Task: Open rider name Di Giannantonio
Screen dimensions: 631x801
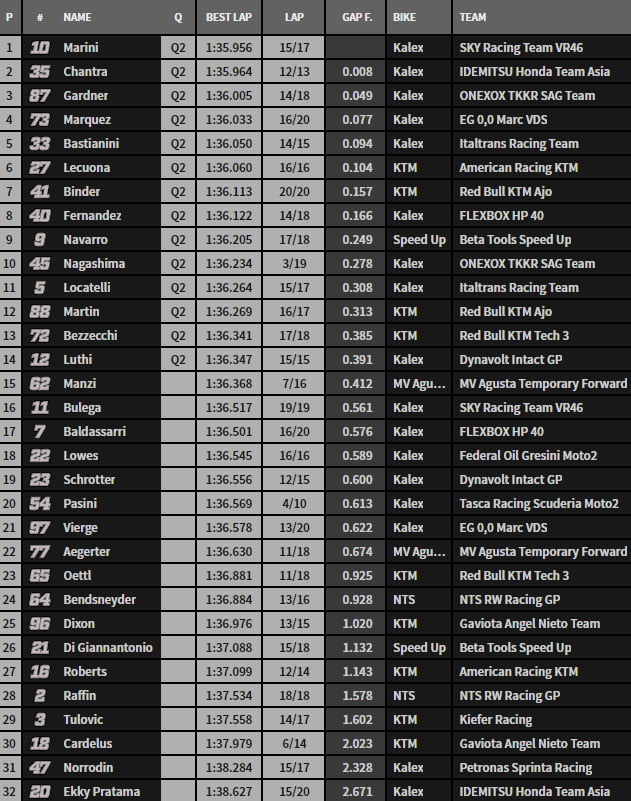Action: pyautogui.click(x=107, y=647)
